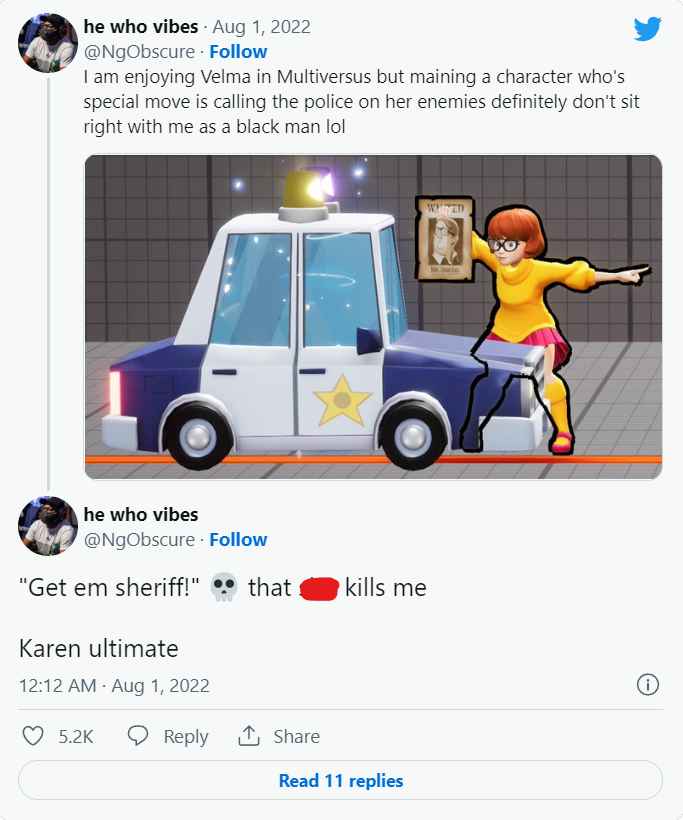
Task: Follow @NgObscure from the second tweet
Action: point(238,540)
